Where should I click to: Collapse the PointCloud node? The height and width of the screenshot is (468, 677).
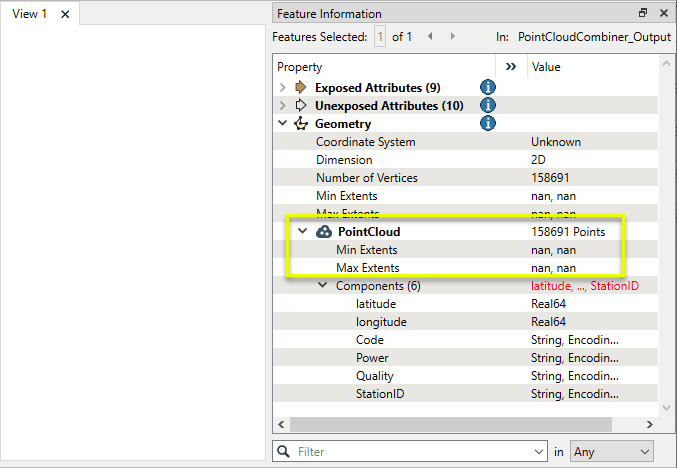click(x=303, y=232)
